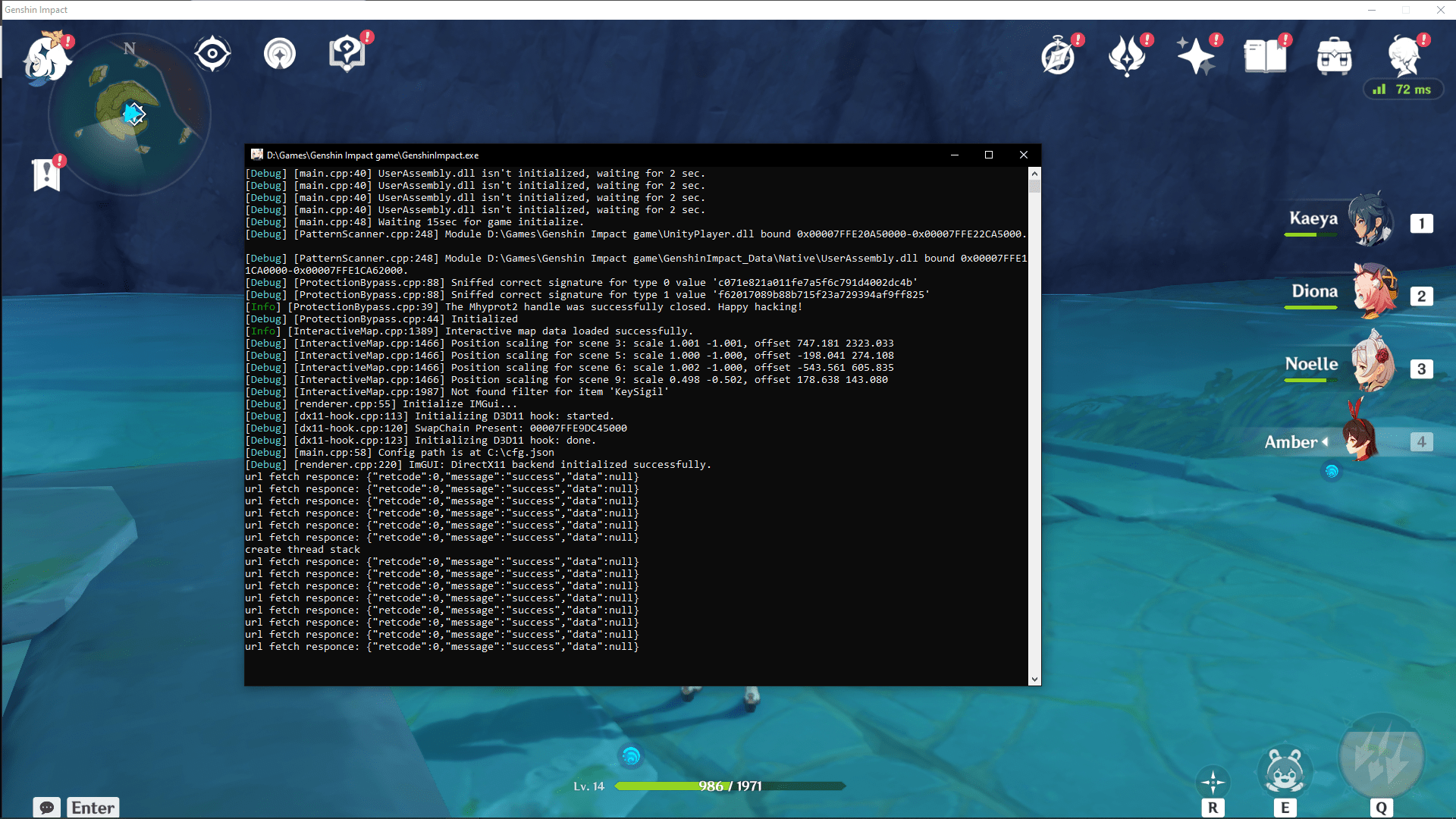1456x819 pixels.
Task: Check the 72 ms network ping indicator
Action: coord(1403,89)
